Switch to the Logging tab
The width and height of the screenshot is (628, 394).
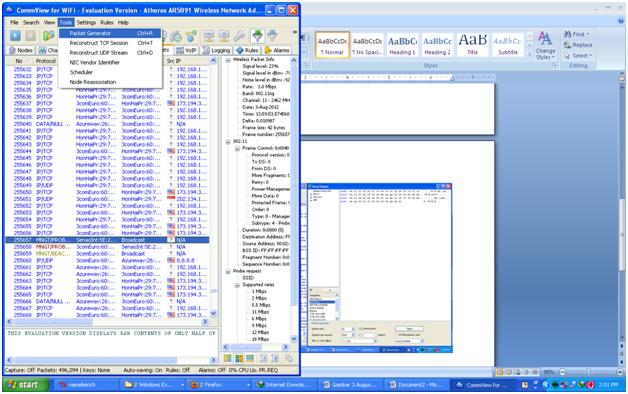coord(217,50)
